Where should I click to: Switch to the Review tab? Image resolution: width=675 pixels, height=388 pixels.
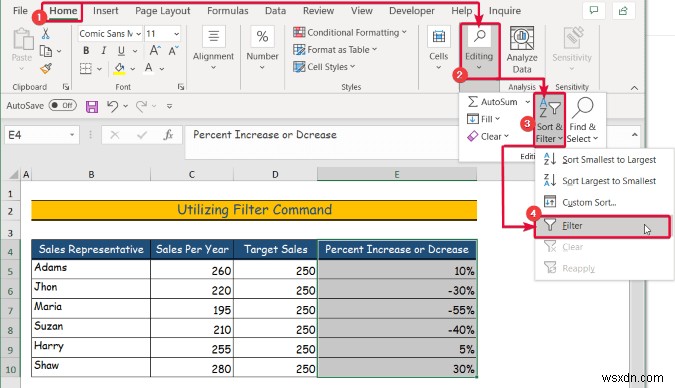click(318, 11)
